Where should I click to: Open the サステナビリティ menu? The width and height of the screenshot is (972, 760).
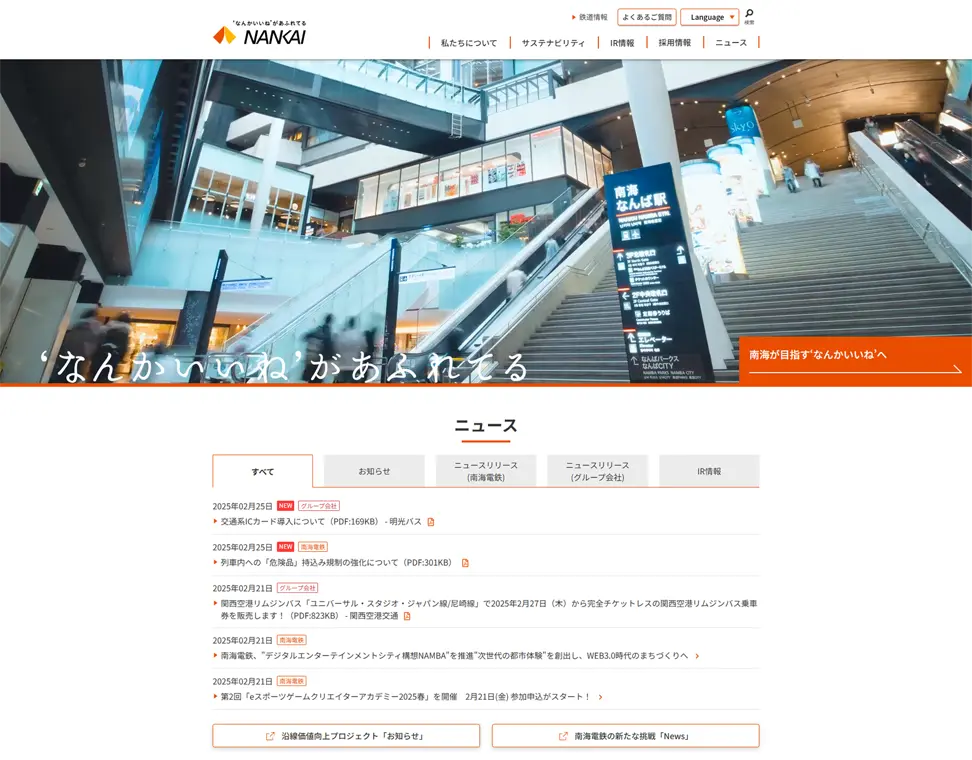coord(553,43)
